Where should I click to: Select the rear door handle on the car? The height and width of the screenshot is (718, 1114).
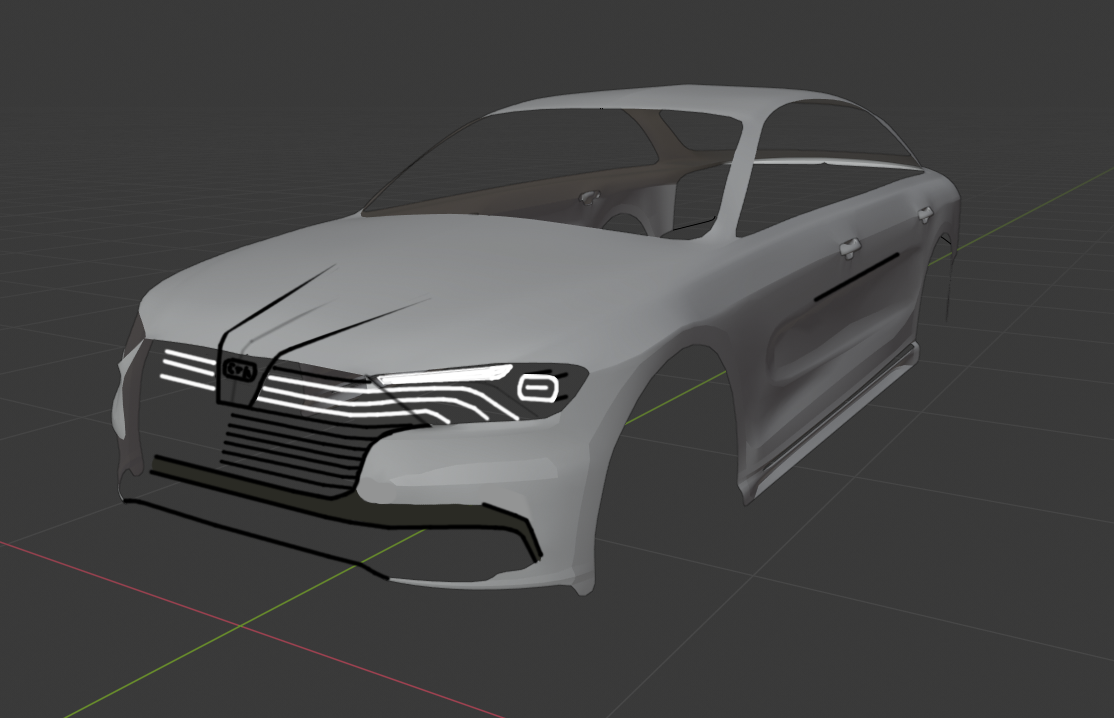coord(924,214)
